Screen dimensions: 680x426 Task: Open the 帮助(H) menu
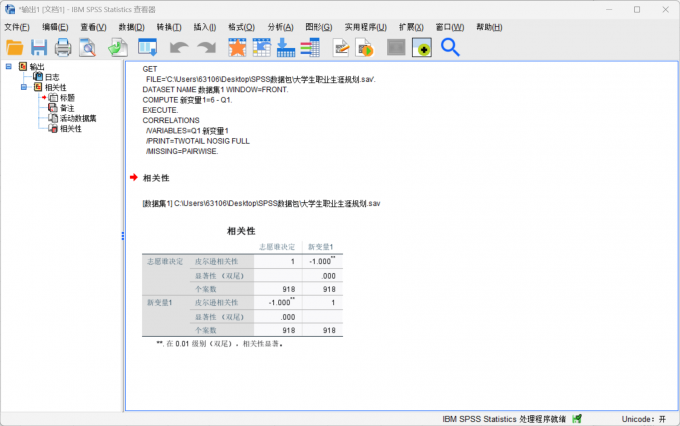click(489, 27)
